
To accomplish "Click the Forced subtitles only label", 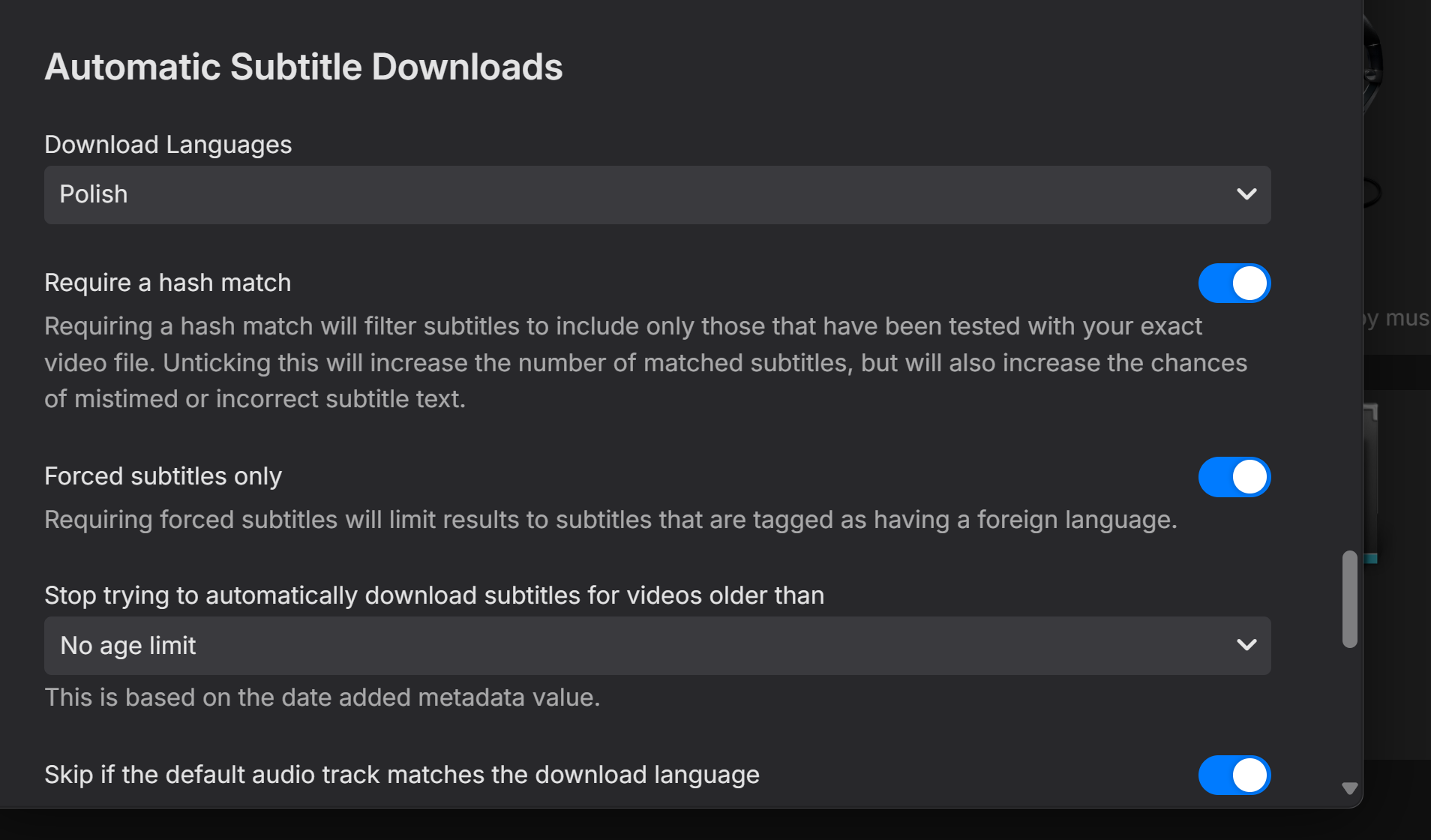I will (163, 477).
